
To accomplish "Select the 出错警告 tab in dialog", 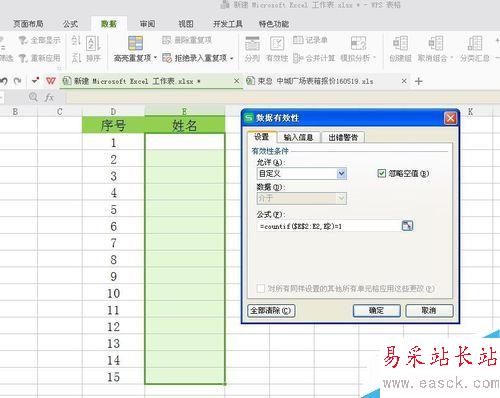I will pos(343,137).
